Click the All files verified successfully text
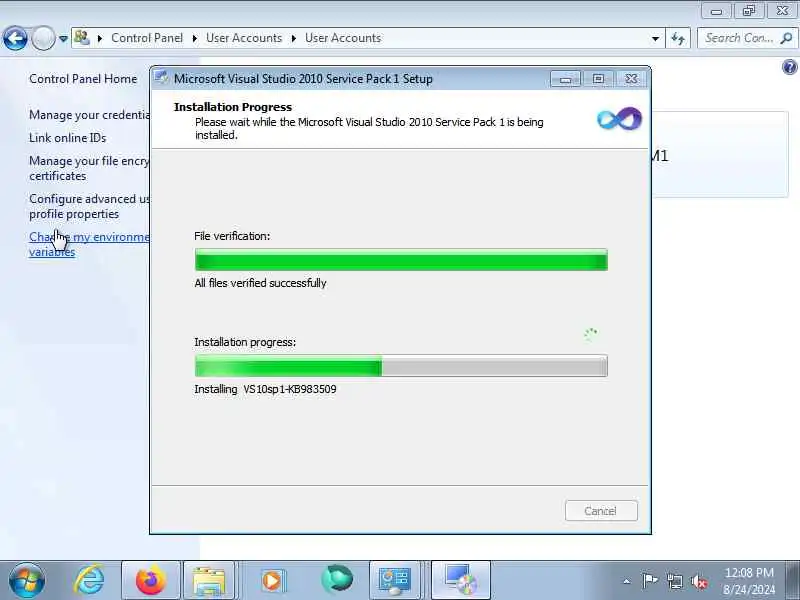This screenshot has width=800, height=600. (x=260, y=283)
